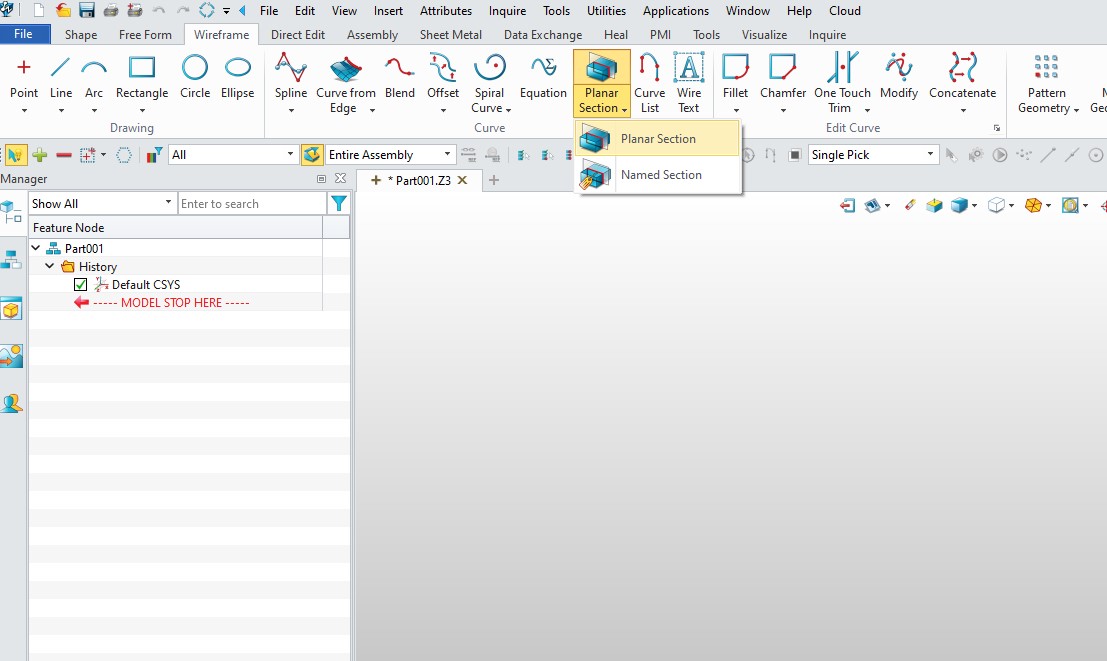Collapse the History folder node
The image size is (1107, 661).
click(50, 267)
